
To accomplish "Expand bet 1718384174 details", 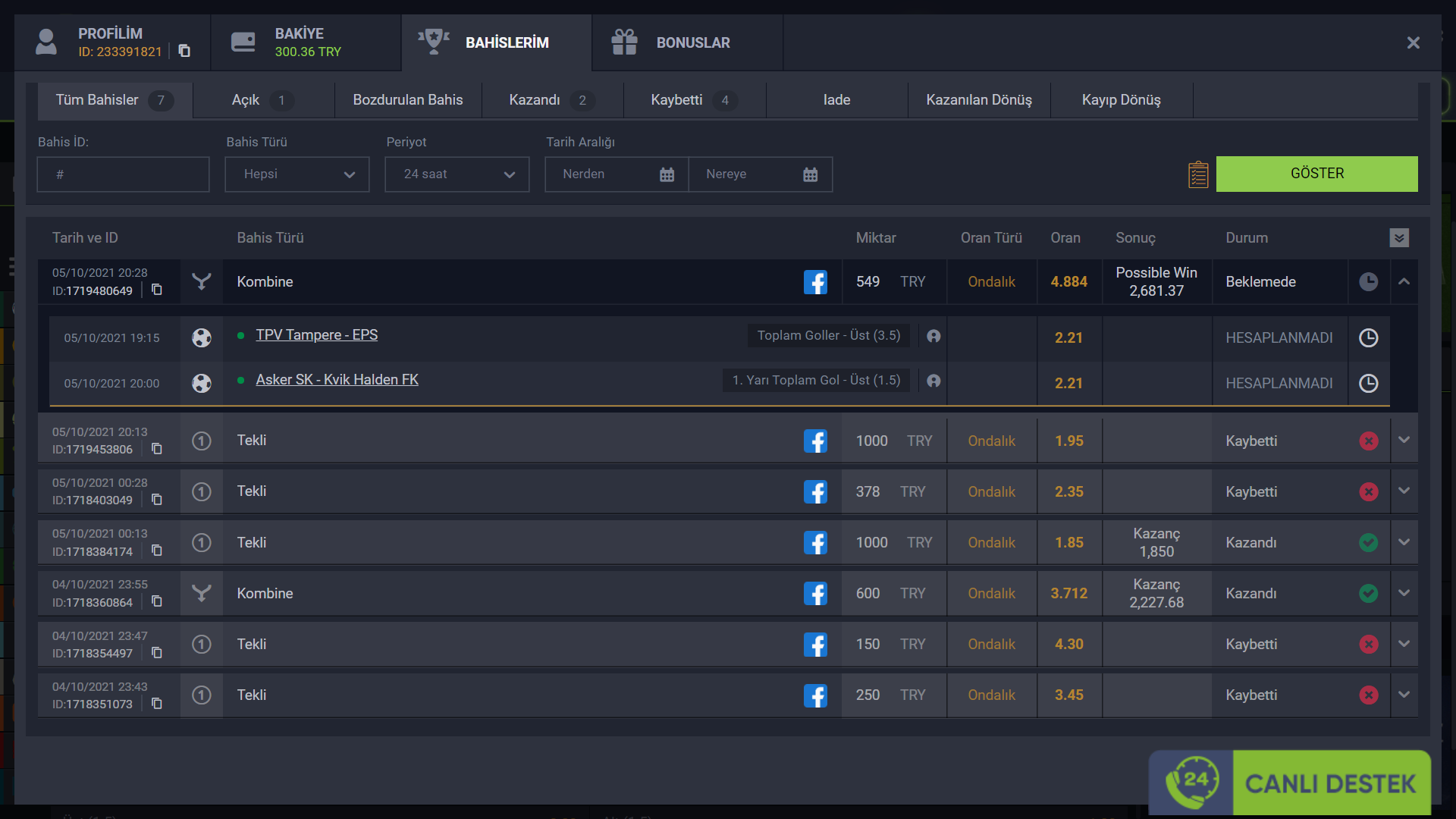I will [1404, 542].
